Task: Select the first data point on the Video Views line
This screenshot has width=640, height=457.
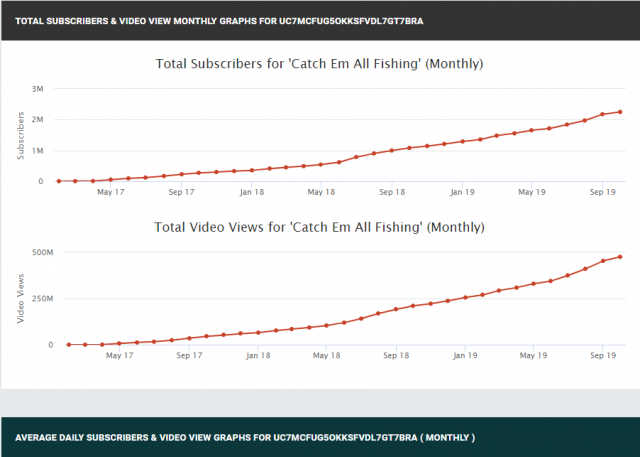Action: pos(69,345)
